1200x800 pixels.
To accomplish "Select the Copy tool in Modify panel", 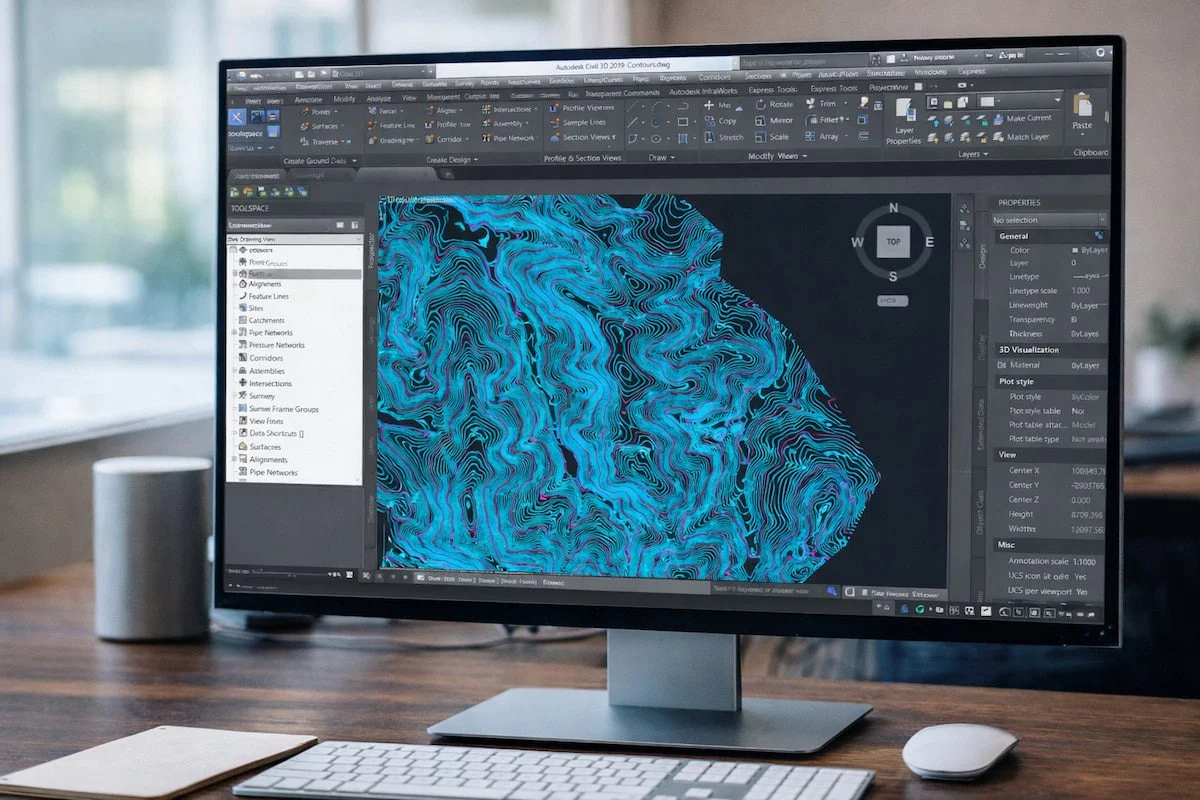I will point(721,121).
